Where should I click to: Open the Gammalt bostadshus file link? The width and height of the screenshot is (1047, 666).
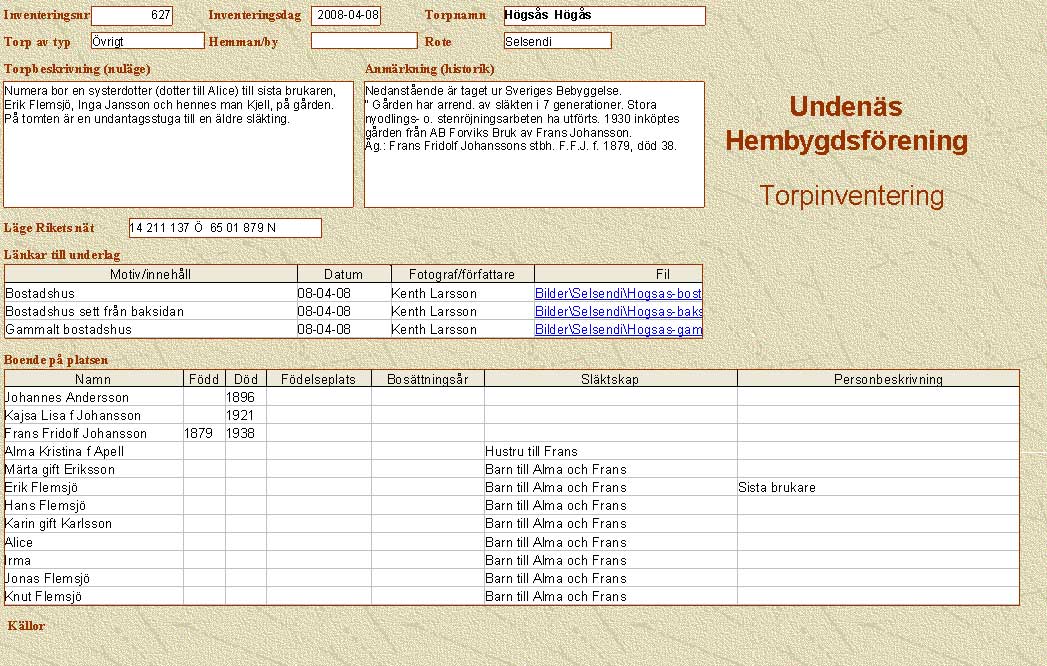pyautogui.click(x=618, y=330)
